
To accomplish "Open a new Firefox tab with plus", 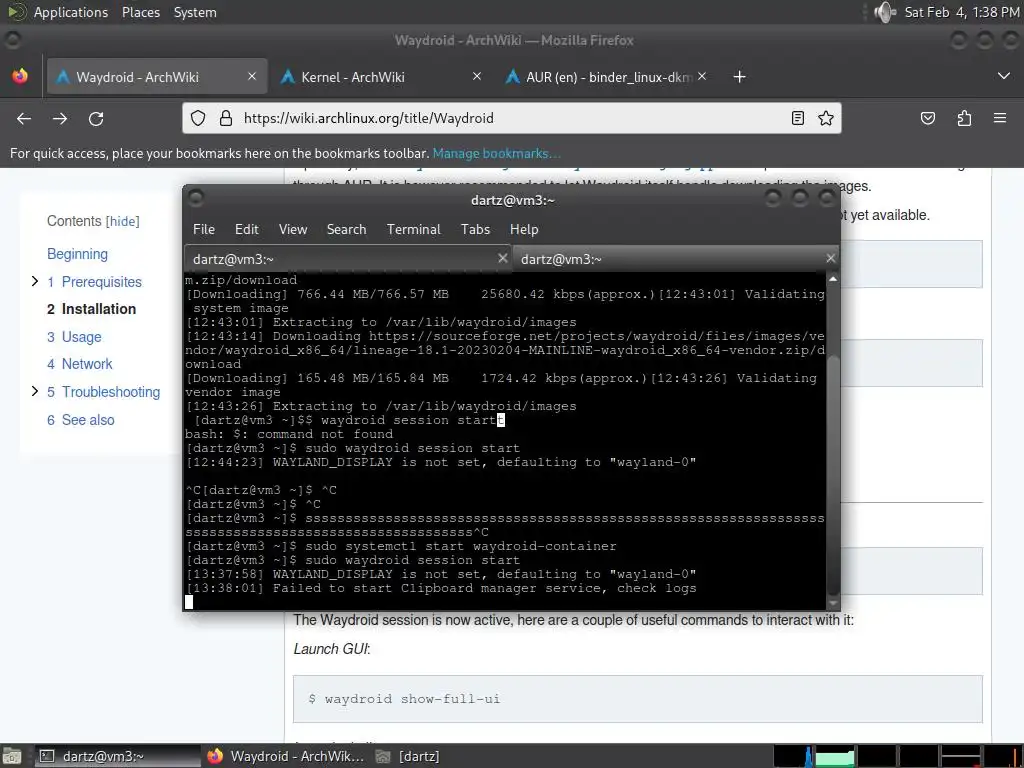I will pyautogui.click(x=739, y=77).
